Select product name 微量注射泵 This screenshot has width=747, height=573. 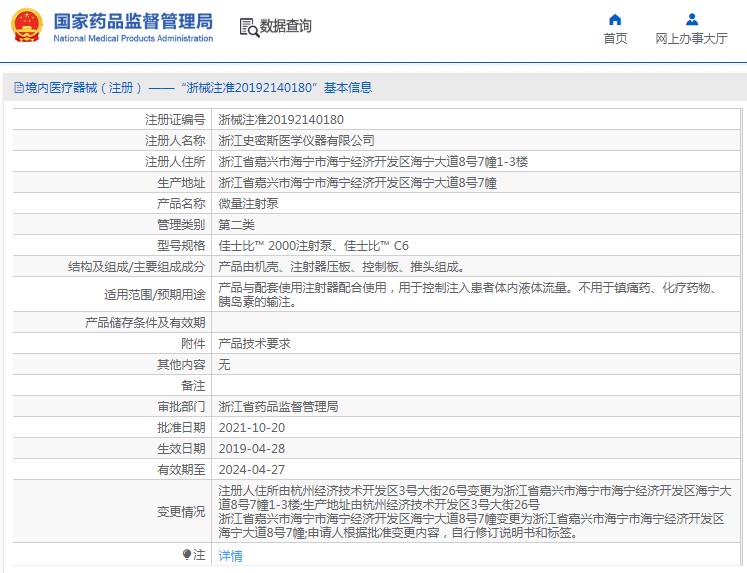pos(248,203)
